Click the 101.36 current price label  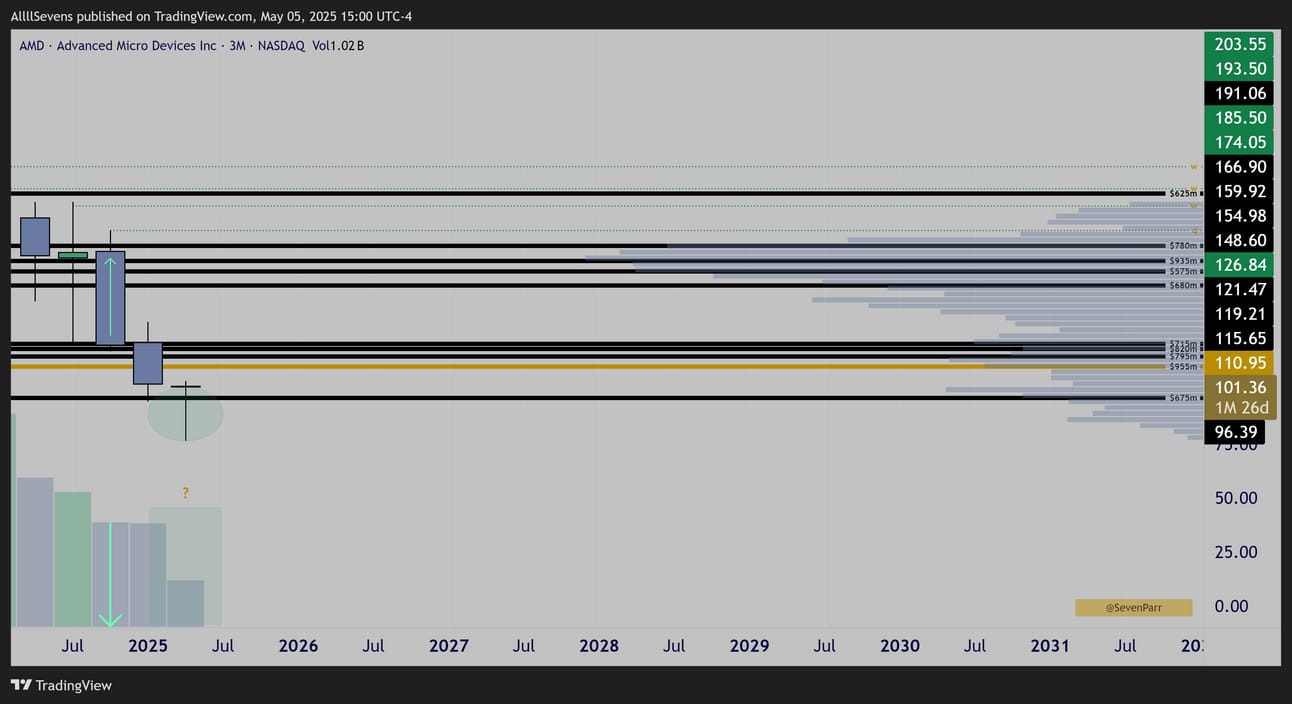click(x=1240, y=388)
